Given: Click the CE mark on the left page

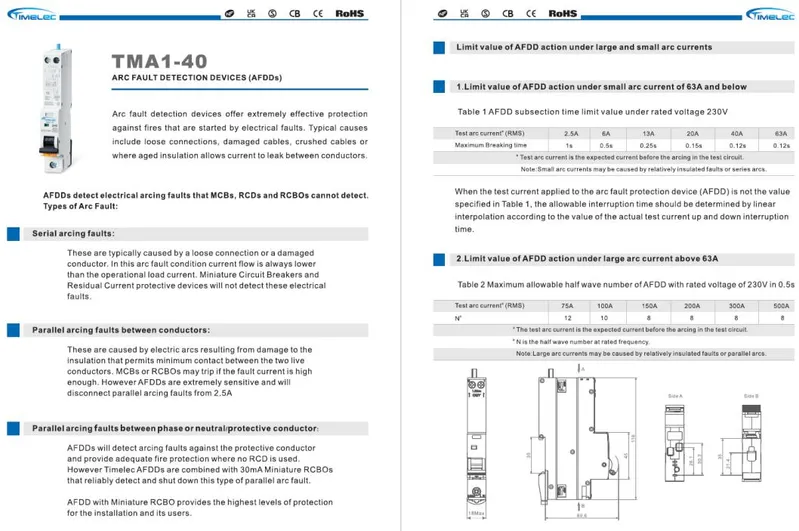Looking at the screenshot, I should (318, 14).
